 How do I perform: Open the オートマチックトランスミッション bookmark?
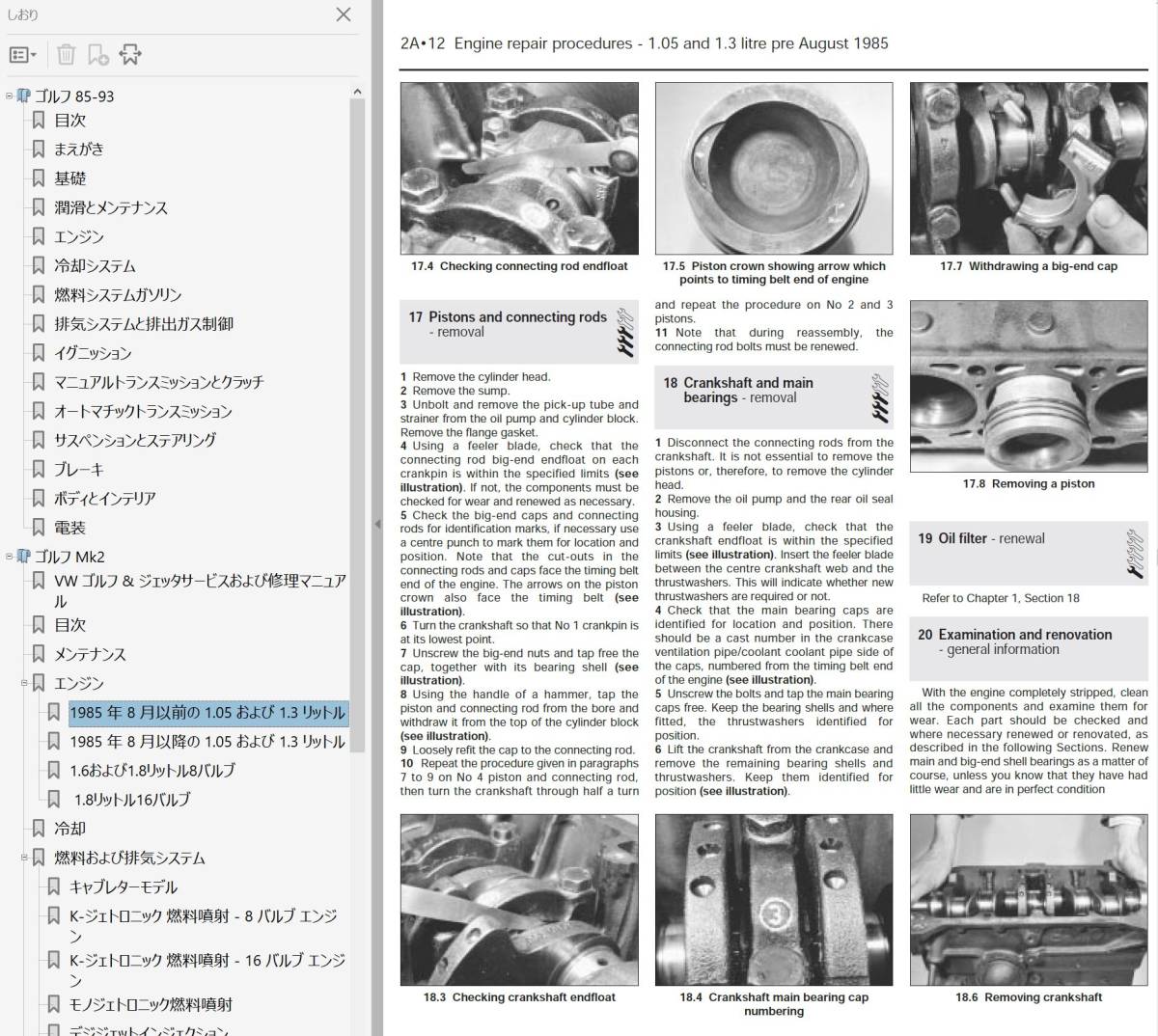click(143, 411)
